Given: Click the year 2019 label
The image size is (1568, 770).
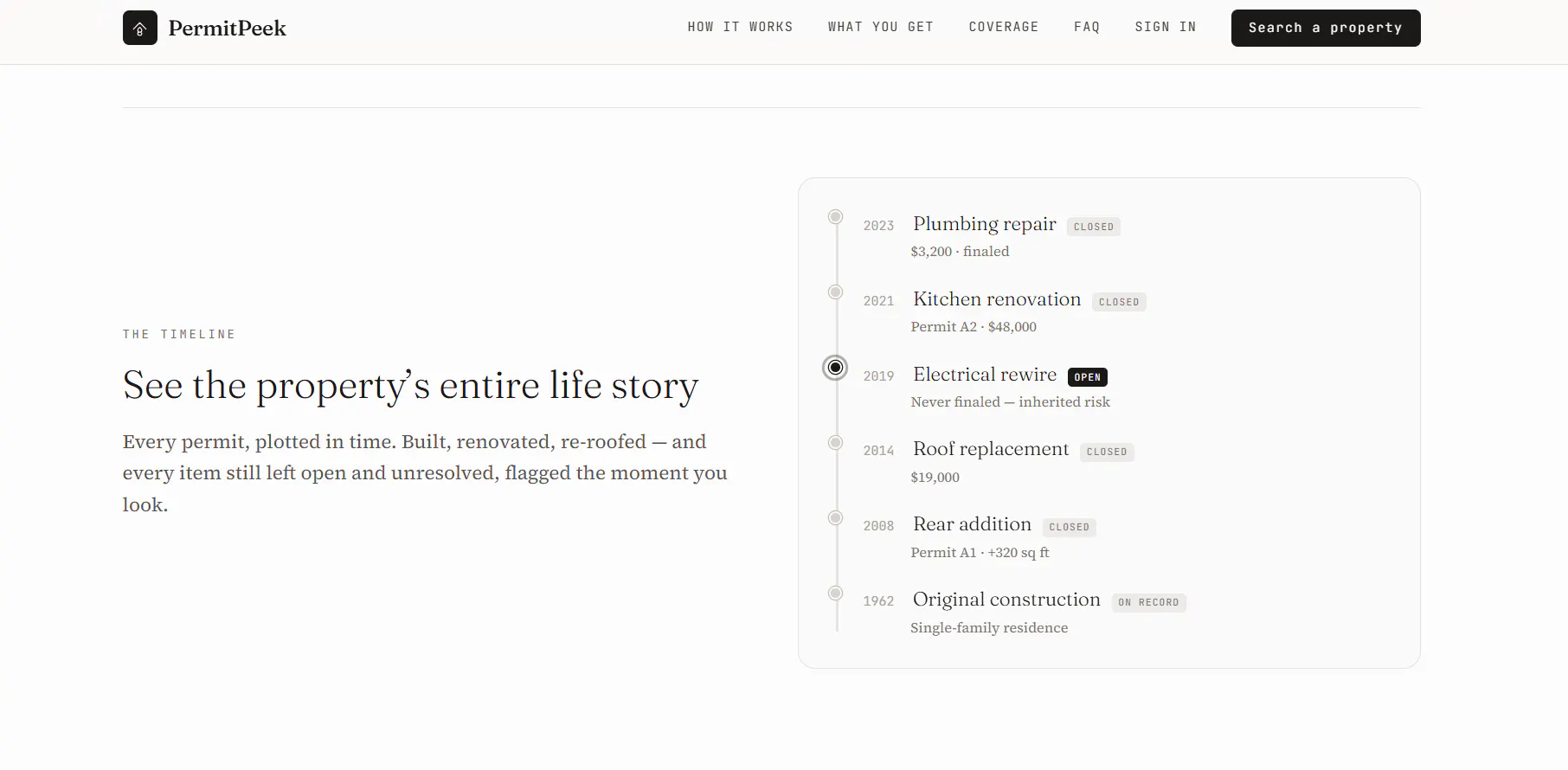Looking at the screenshot, I should tap(878, 376).
